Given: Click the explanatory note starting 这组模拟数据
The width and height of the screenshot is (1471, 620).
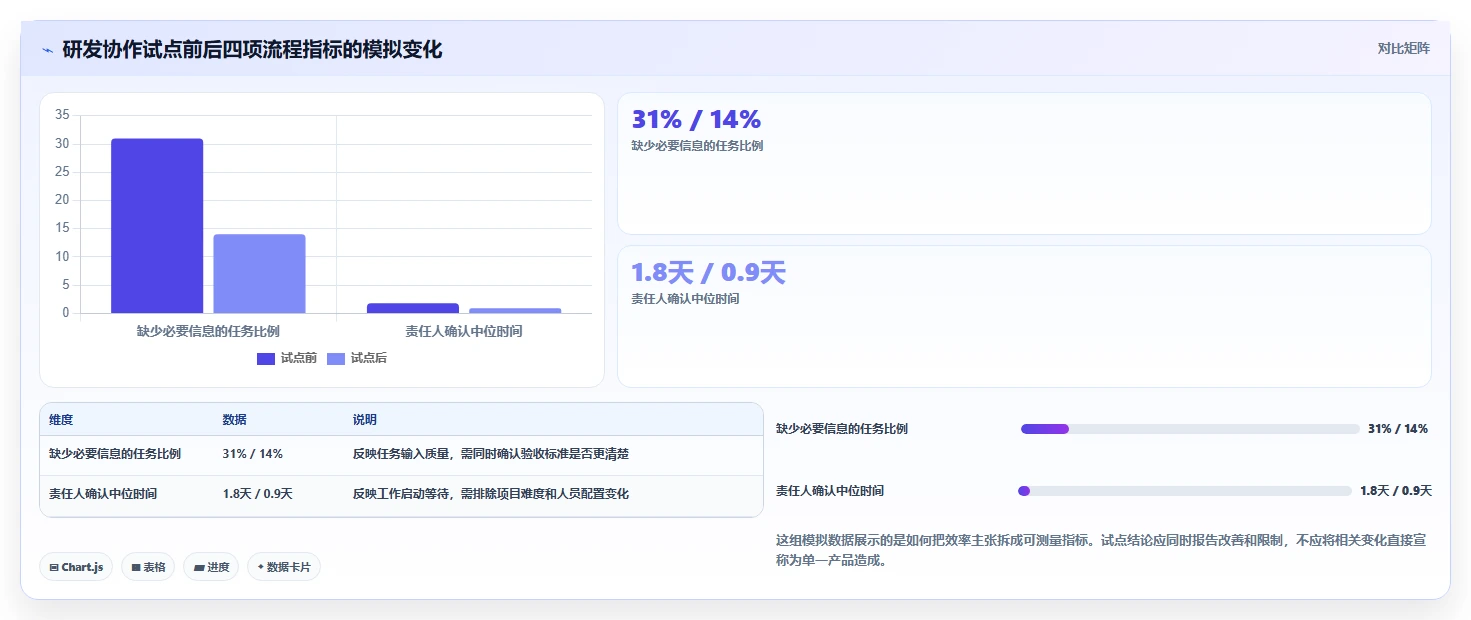Looking at the screenshot, I should [1101, 550].
